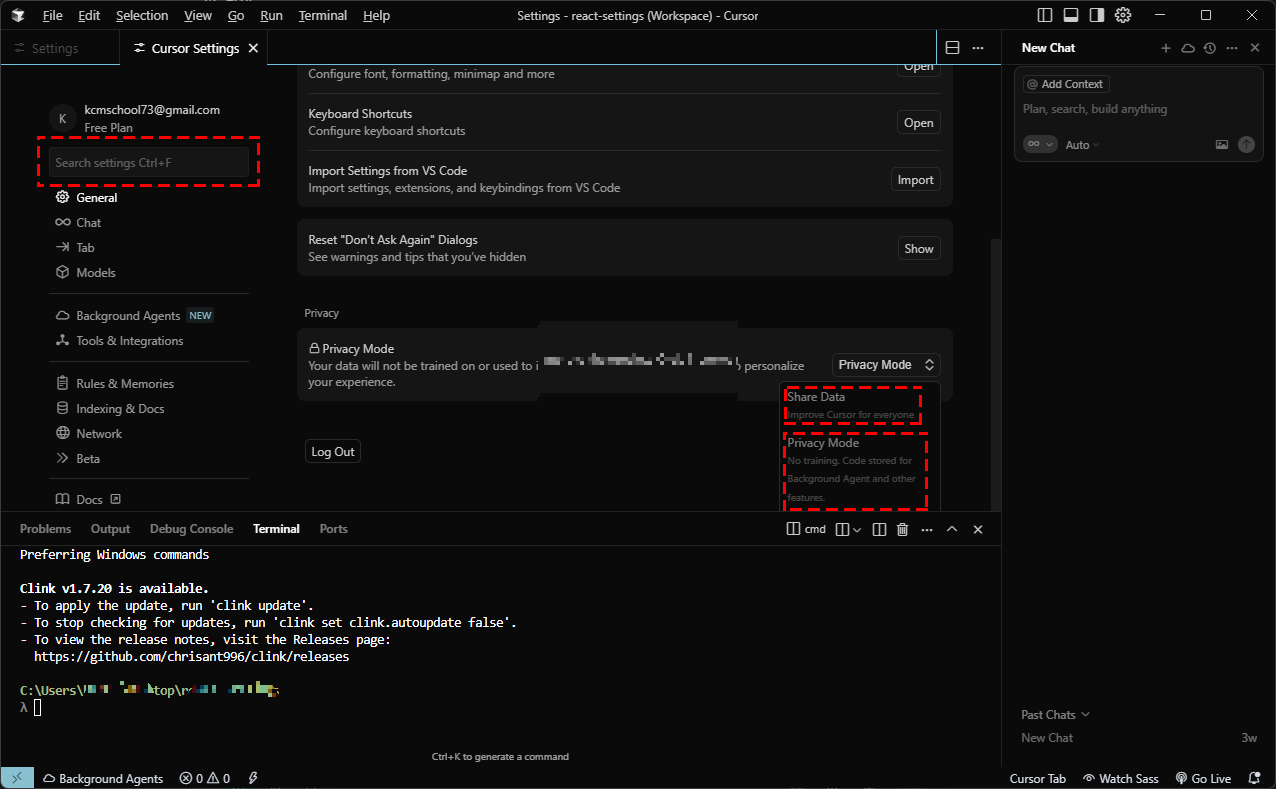
Task: Open the Auto model dropdown
Action: tap(1082, 145)
